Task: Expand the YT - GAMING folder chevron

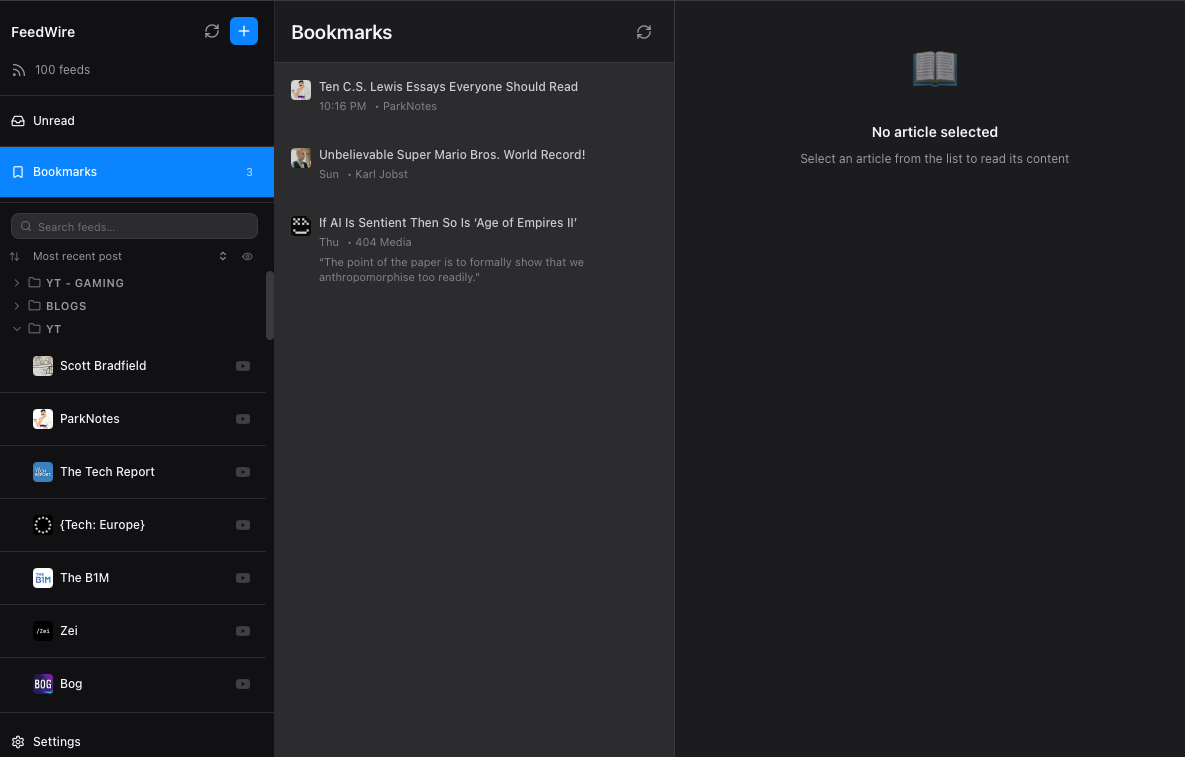Action: [17, 283]
